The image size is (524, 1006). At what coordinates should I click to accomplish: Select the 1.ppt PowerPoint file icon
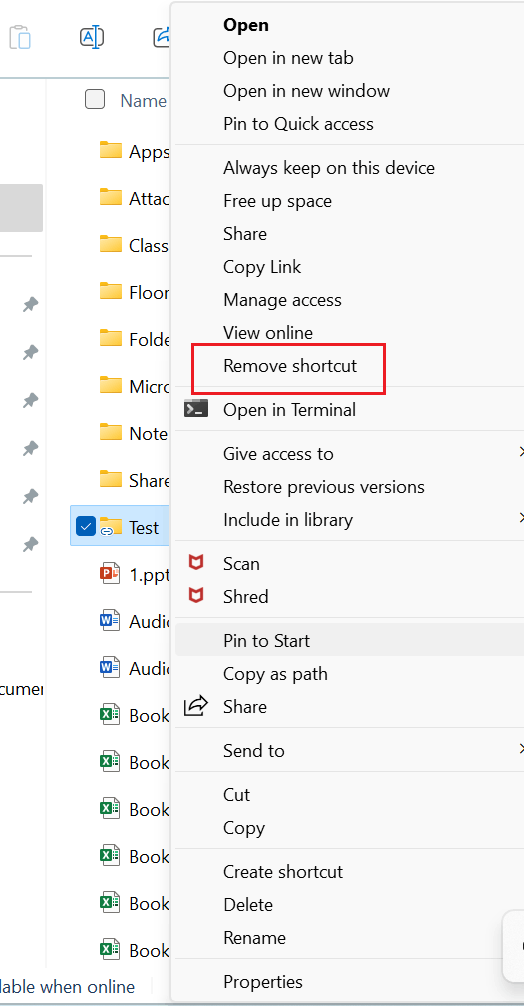point(110,573)
